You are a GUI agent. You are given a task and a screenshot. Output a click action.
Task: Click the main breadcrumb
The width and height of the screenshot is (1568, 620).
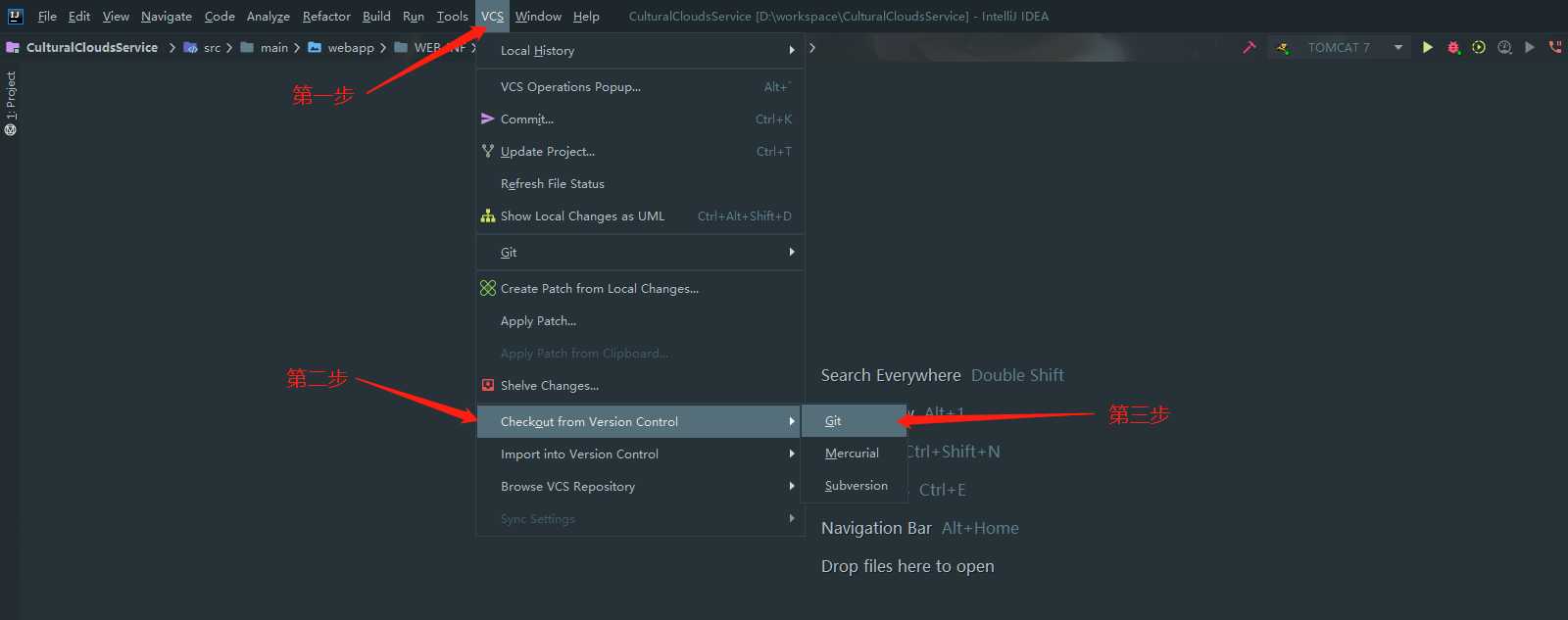[x=274, y=47]
